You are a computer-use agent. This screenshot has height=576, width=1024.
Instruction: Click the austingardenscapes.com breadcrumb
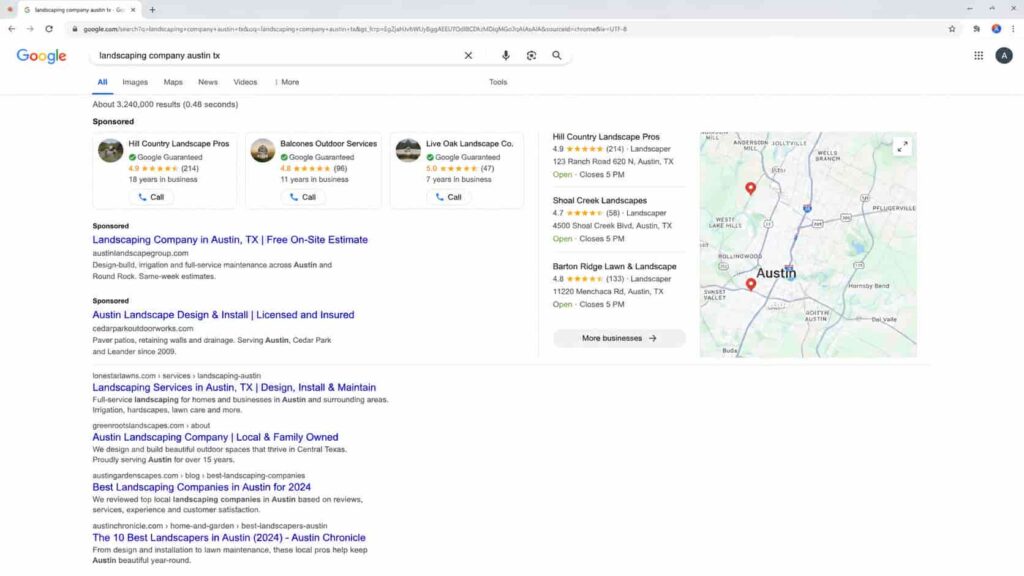tap(199, 476)
